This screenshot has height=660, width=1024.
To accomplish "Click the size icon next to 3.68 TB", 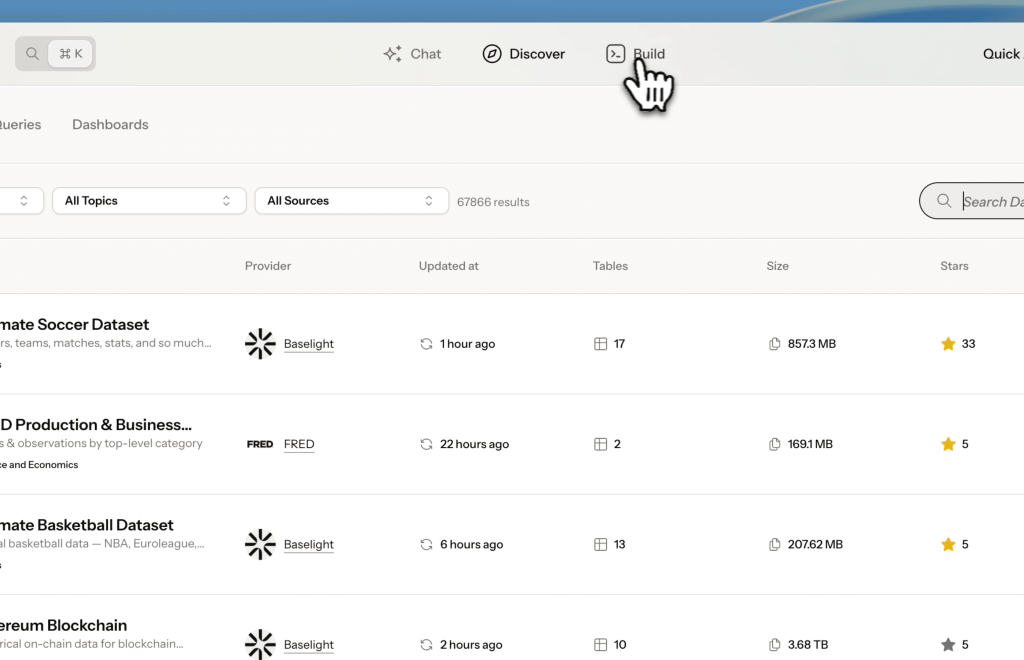I will (x=775, y=644).
